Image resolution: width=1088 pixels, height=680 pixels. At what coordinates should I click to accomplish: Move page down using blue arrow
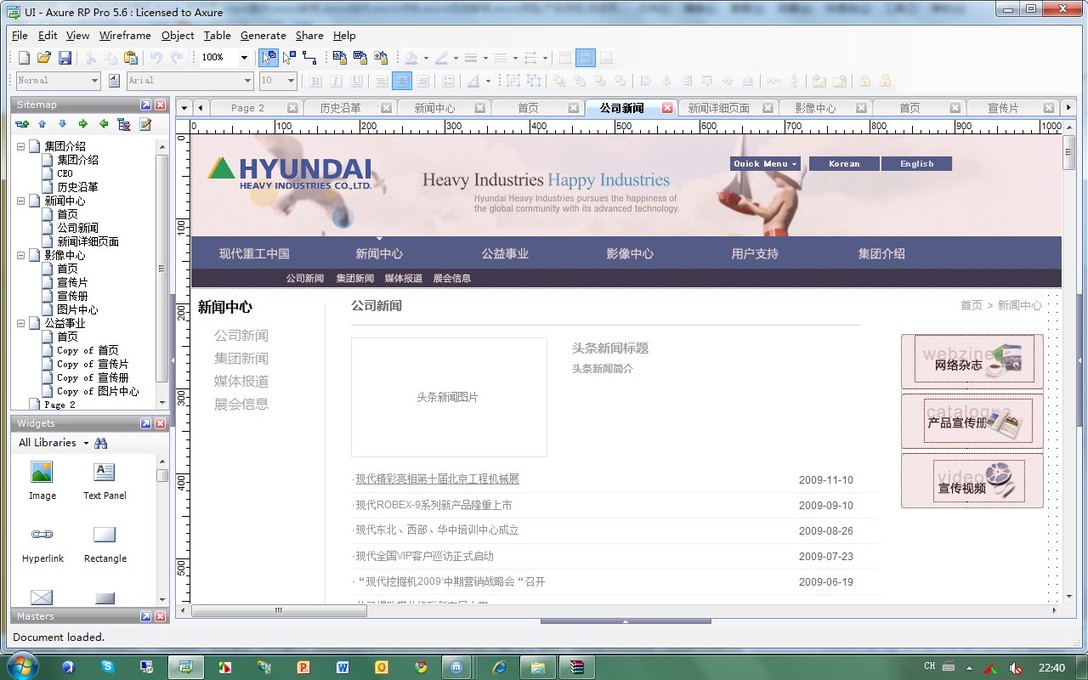click(62, 124)
